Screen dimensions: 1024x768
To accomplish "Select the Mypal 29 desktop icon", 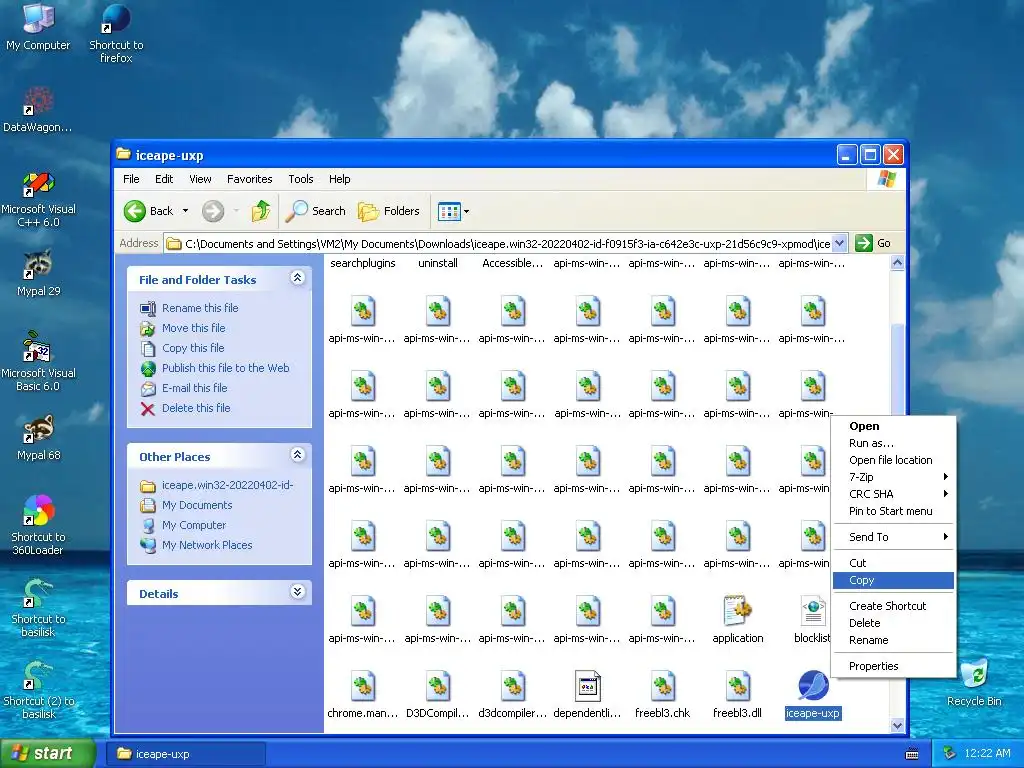I will [x=39, y=273].
